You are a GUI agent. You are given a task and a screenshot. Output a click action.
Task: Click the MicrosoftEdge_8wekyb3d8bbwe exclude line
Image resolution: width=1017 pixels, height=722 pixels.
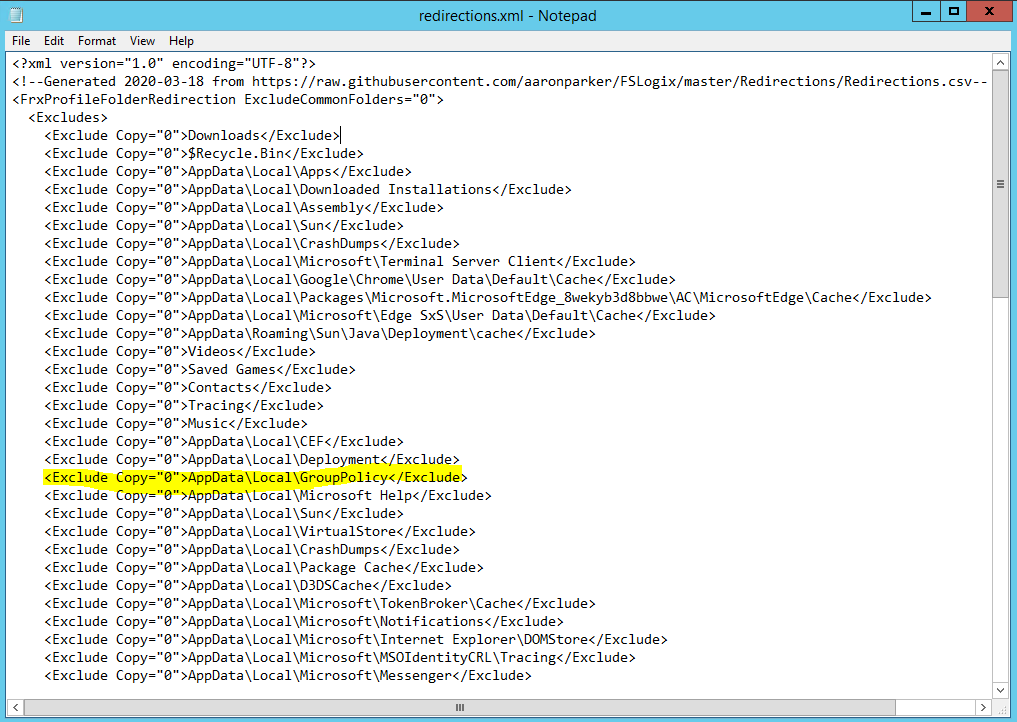(x=488, y=298)
